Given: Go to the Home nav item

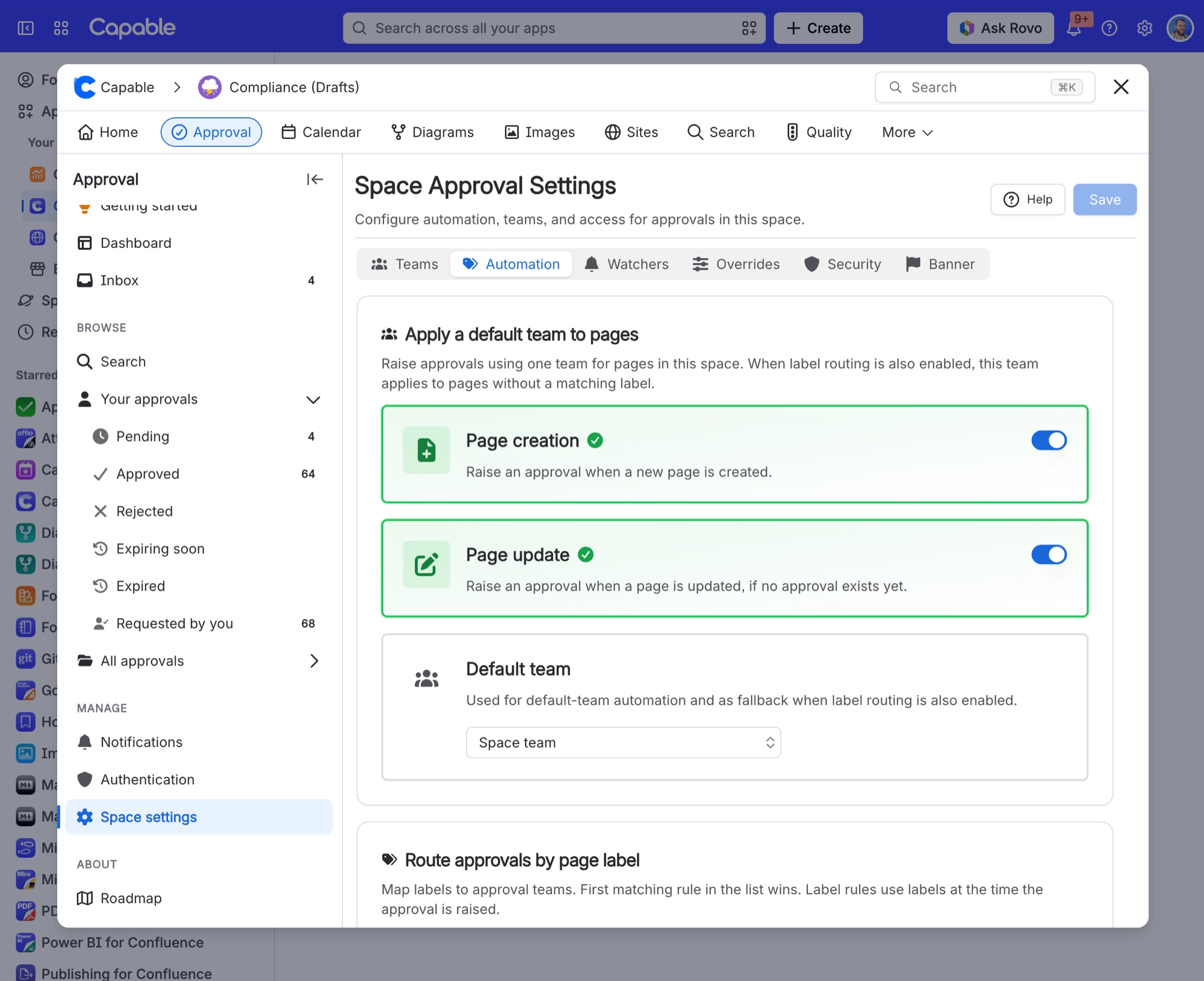Looking at the screenshot, I should [108, 132].
